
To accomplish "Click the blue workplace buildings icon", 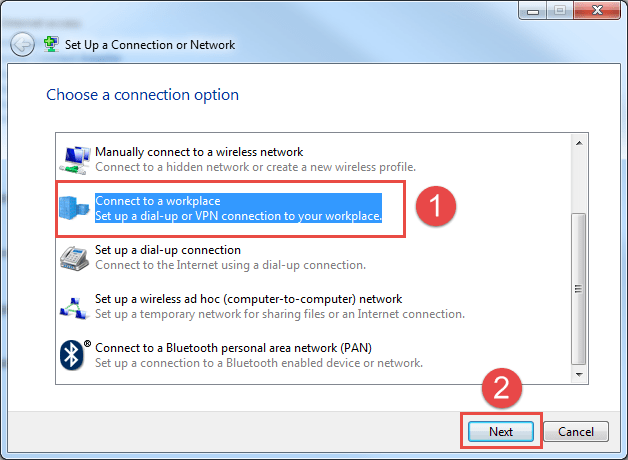I will (x=74, y=207).
